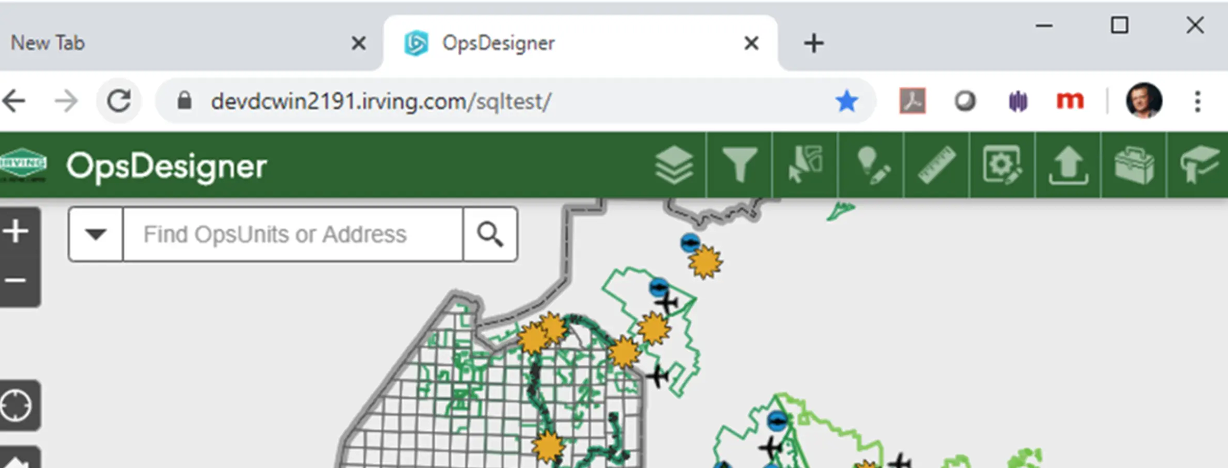Open the Toolbox icon
The height and width of the screenshot is (468, 1228).
click(1133, 166)
